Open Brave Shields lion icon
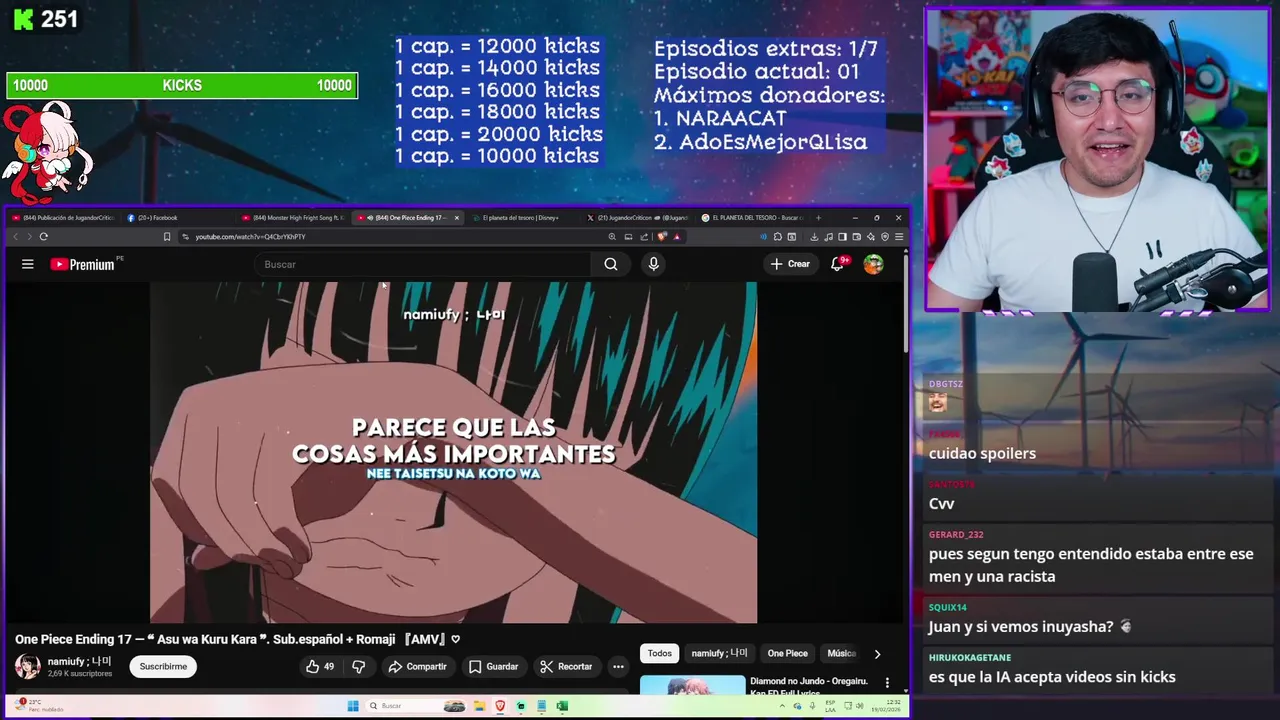Viewport: 1280px width, 720px height. click(x=662, y=237)
